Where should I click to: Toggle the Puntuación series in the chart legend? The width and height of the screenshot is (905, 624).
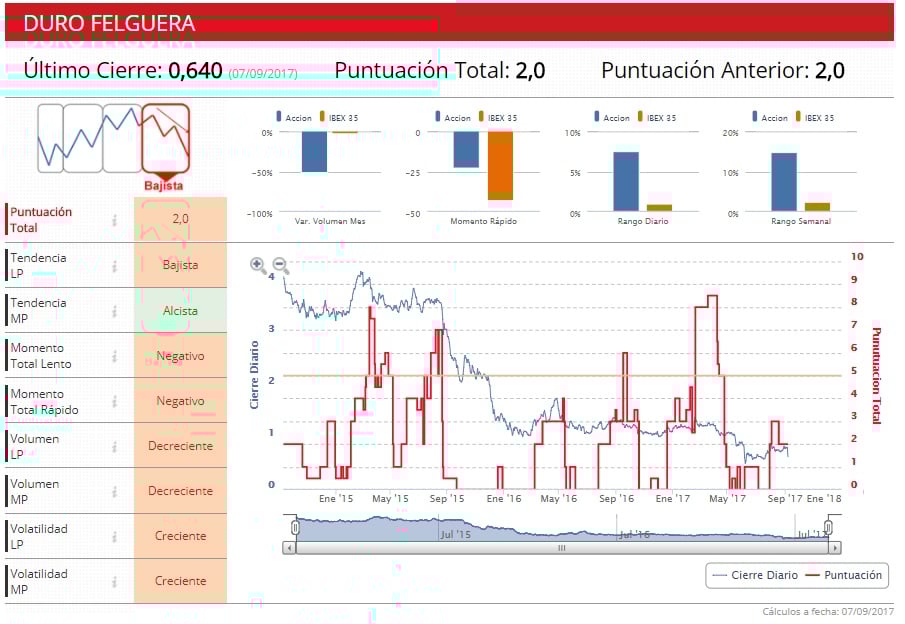[844, 576]
